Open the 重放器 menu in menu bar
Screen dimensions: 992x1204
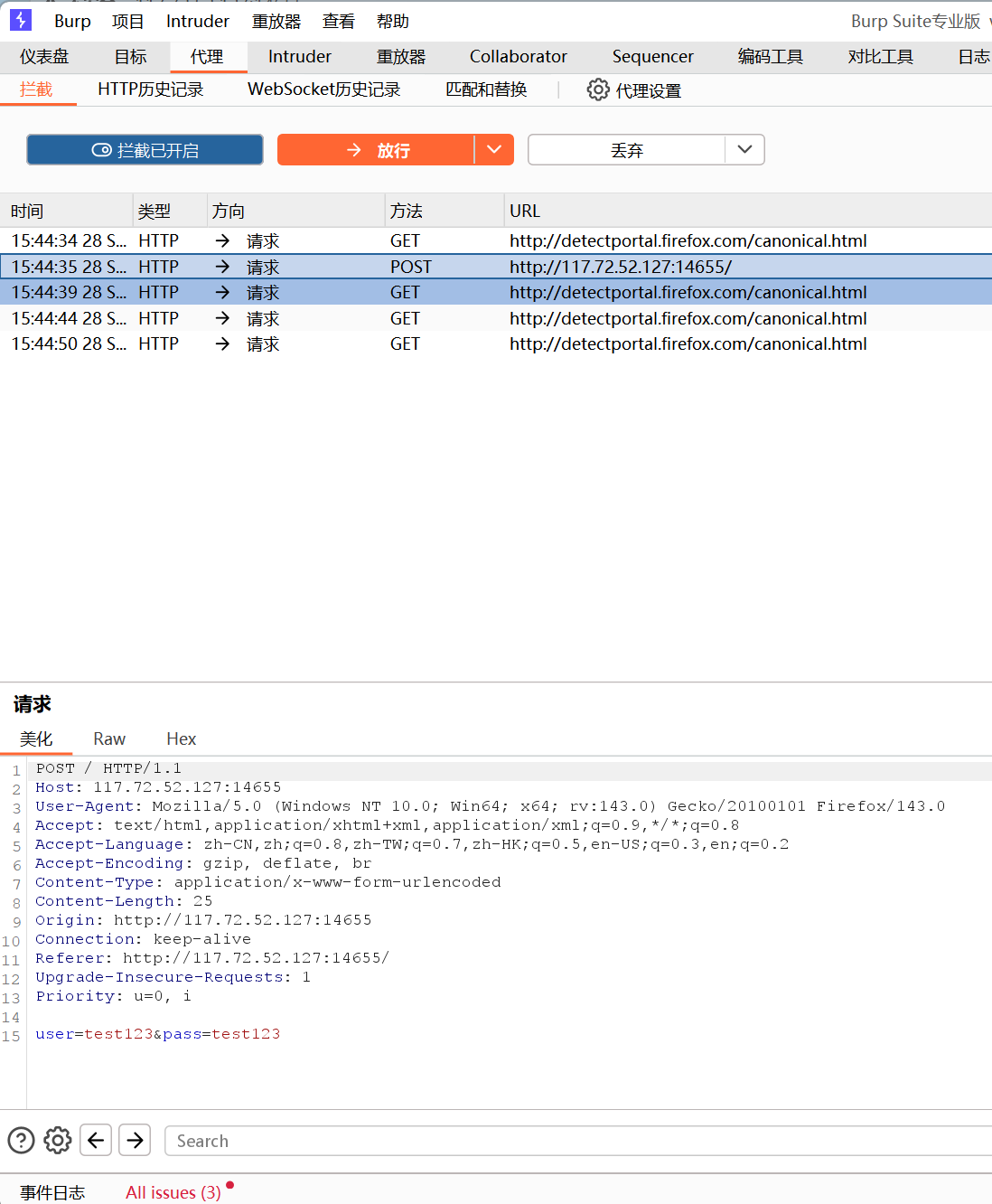click(x=276, y=21)
